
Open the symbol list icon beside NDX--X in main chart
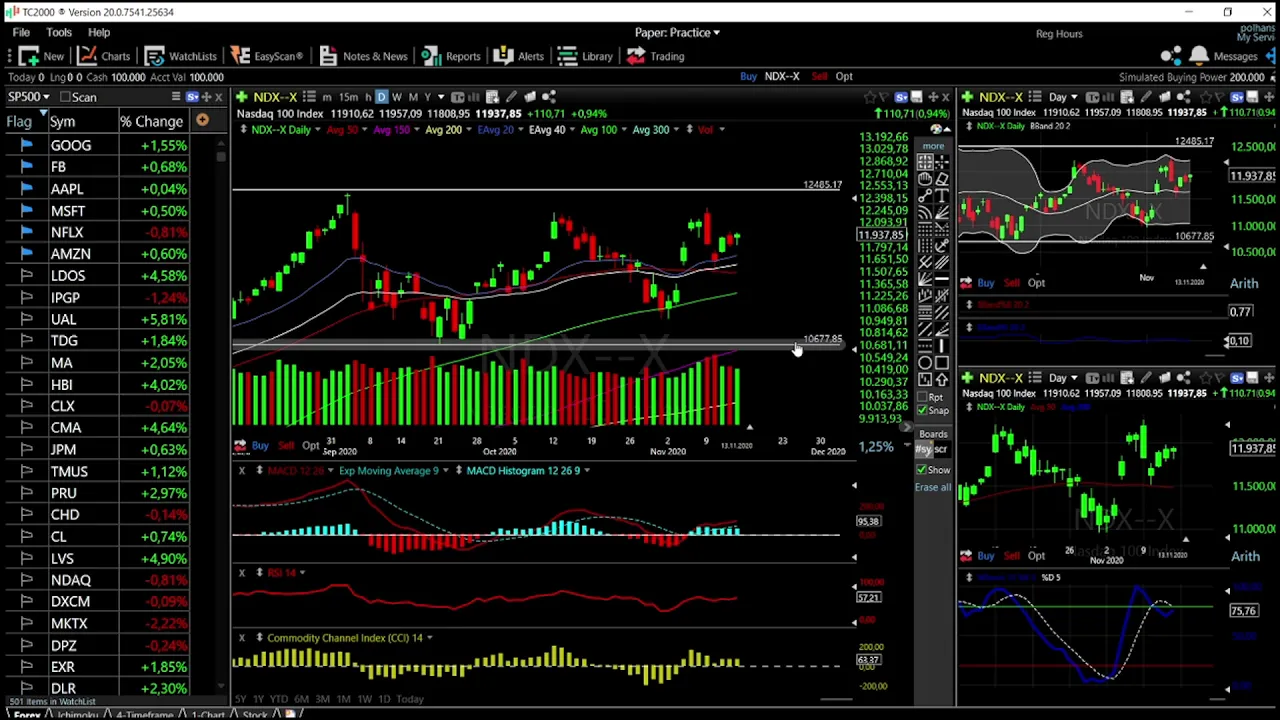(309, 97)
